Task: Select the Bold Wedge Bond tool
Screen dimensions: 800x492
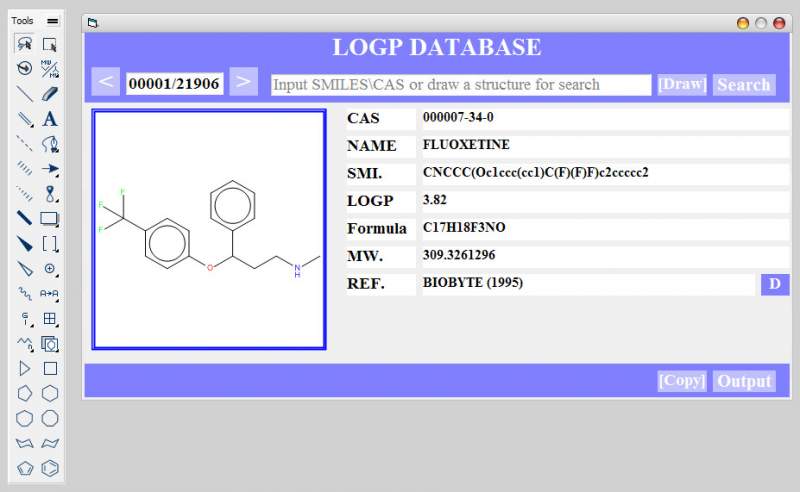Action: (x=24, y=243)
